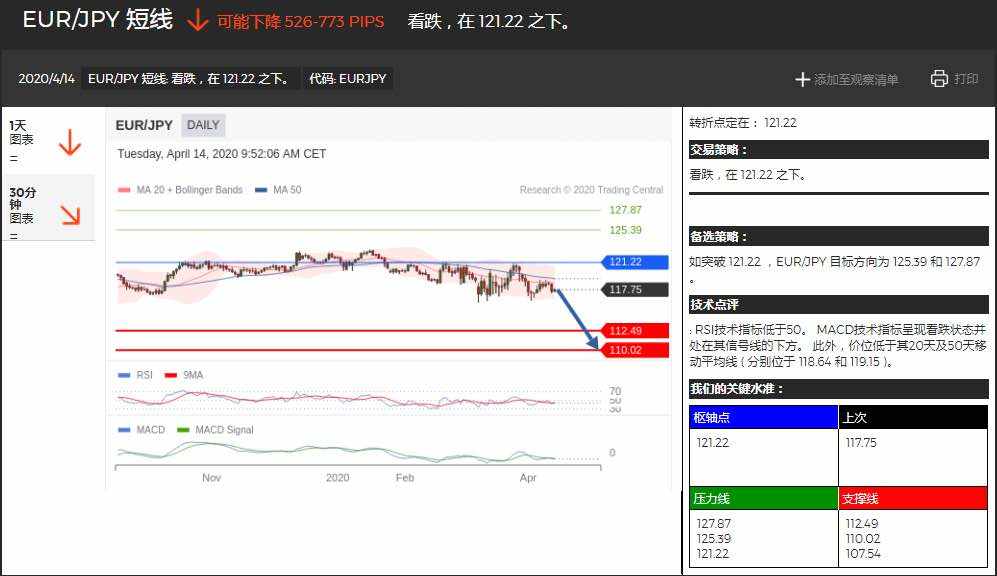Click the printer icon
Screen dimensions: 997x576
pos(939,78)
